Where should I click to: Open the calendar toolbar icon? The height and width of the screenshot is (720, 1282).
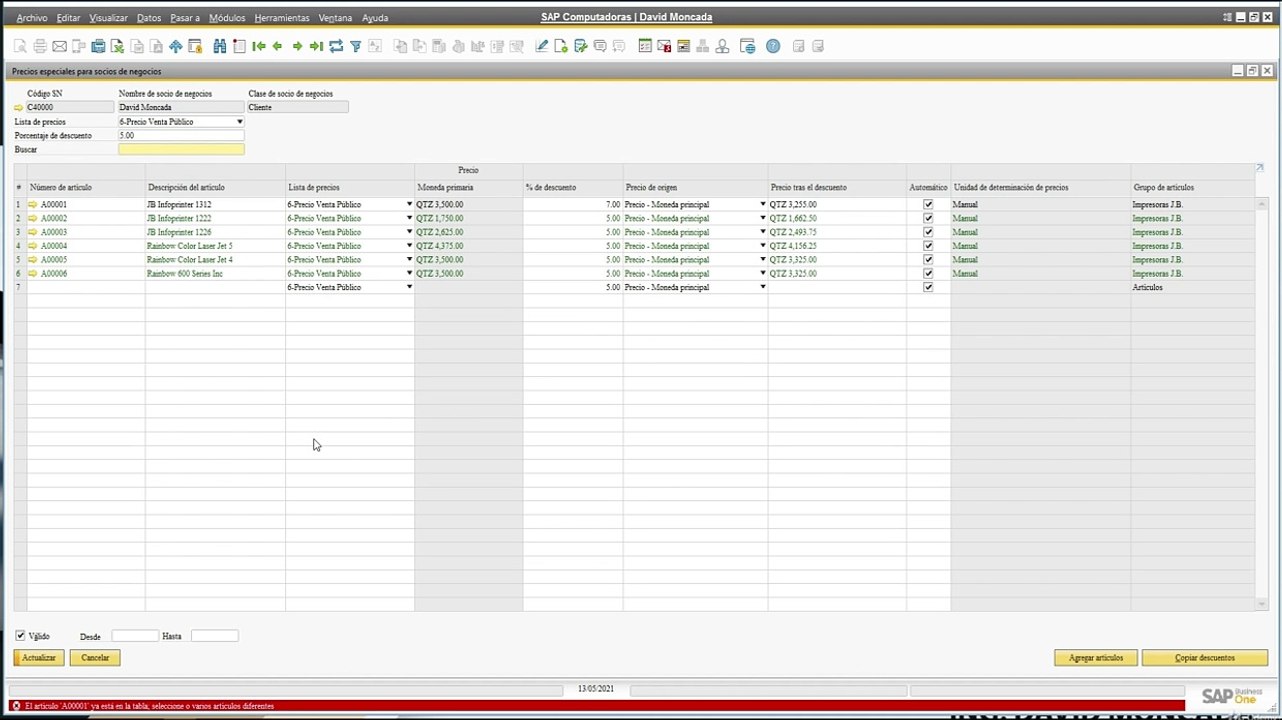pos(645,46)
